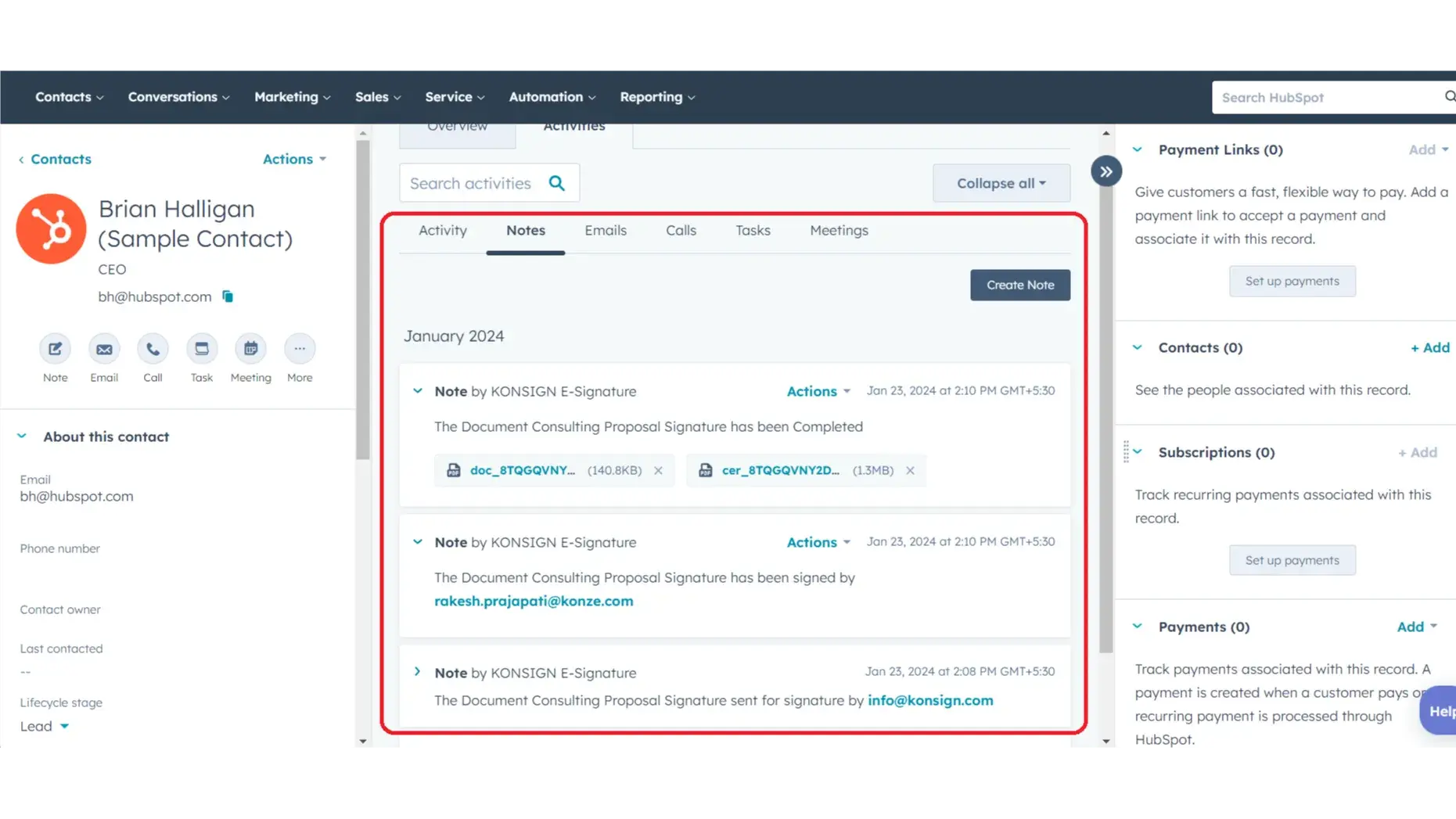Click the HubSpot sprocket contact avatar
The height and width of the screenshot is (819, 1456).
(x=52, y=228)
